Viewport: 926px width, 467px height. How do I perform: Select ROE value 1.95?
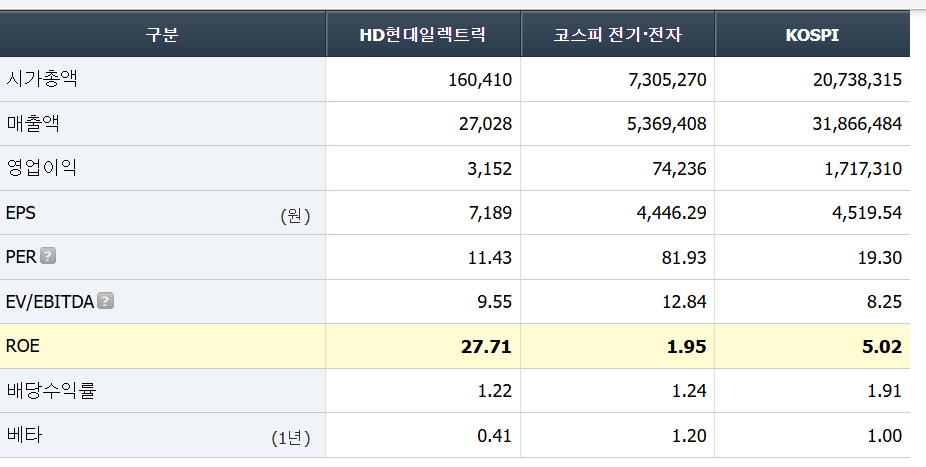tap(686, 347)
